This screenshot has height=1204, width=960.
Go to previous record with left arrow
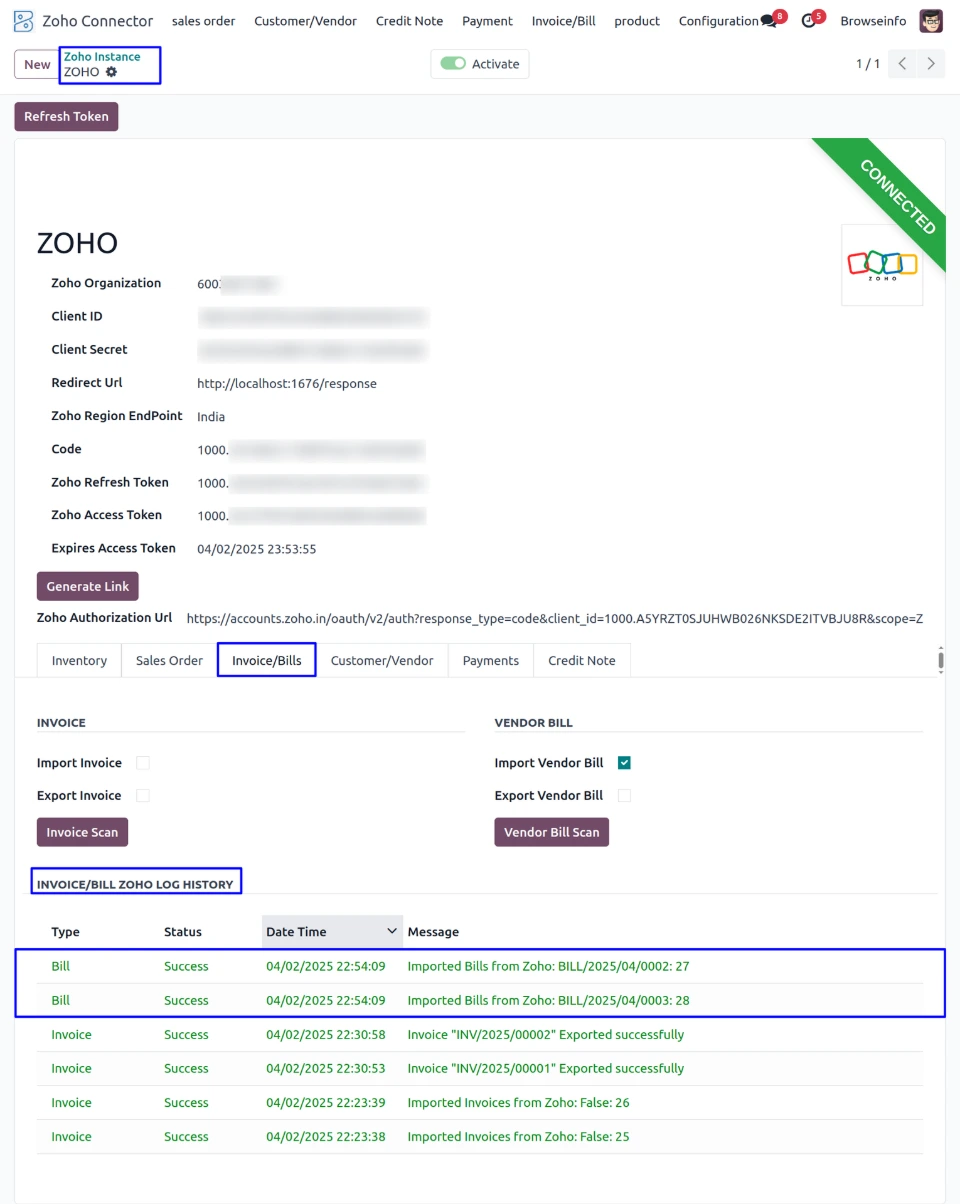click(x=902, y=64)
